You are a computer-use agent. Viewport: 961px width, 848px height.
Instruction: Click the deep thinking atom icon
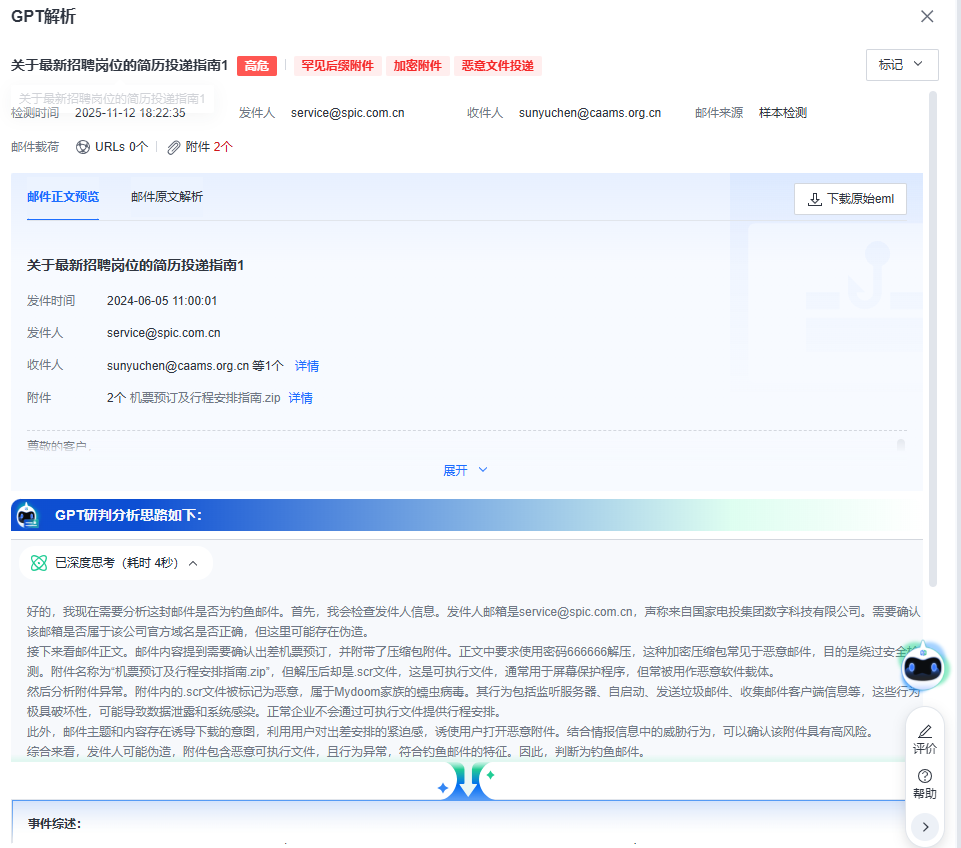39,563
